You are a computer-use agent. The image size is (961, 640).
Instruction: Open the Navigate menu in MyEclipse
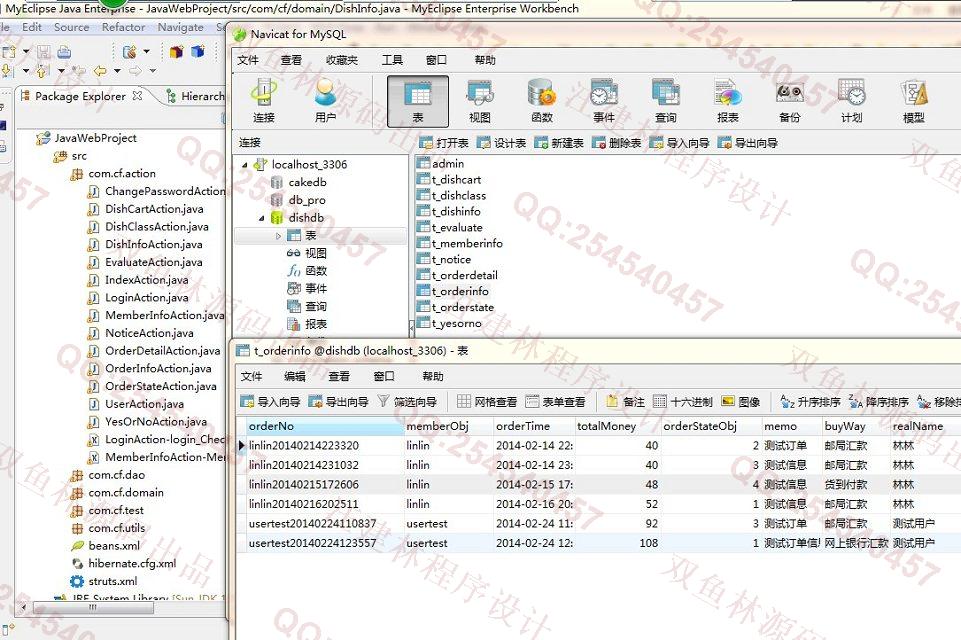point(180,27)
